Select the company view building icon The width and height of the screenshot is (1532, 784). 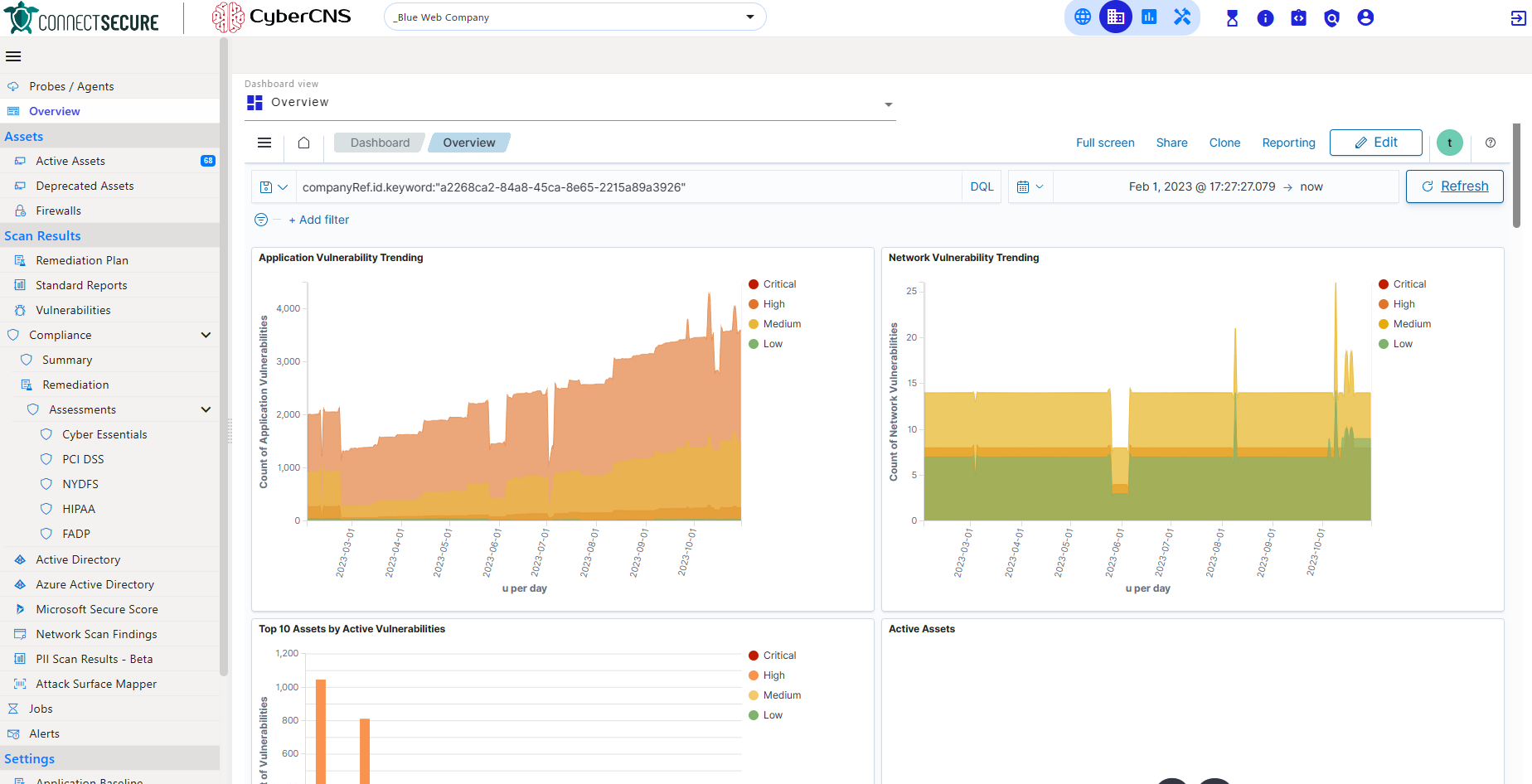tap(1116, 17)
